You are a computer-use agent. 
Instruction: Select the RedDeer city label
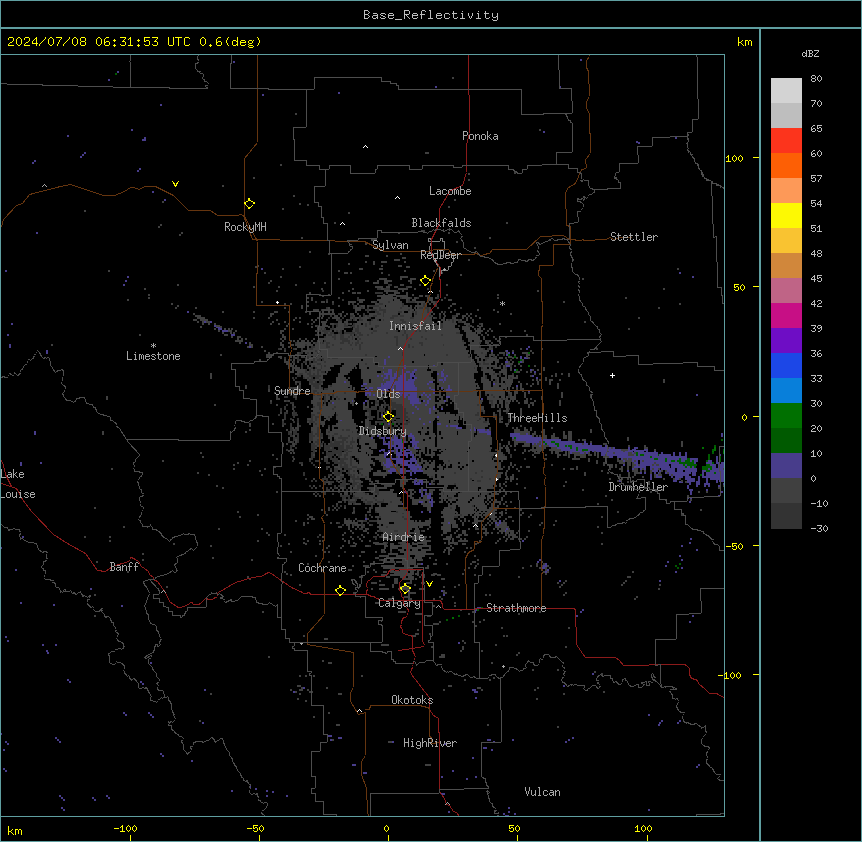(440, 255)
